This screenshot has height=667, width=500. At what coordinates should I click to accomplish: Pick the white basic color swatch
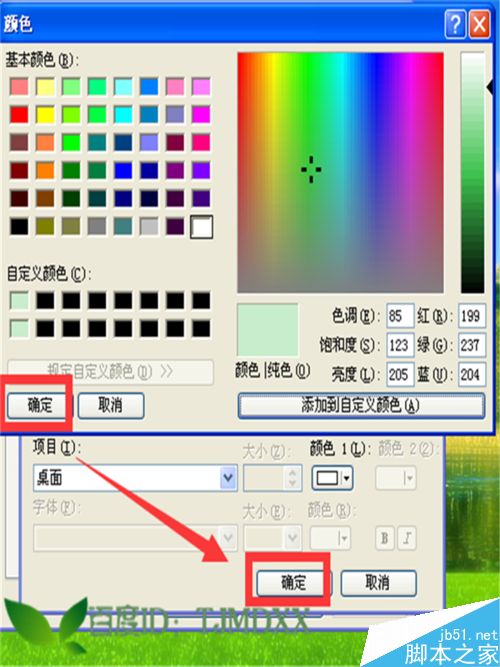[202, 227]
